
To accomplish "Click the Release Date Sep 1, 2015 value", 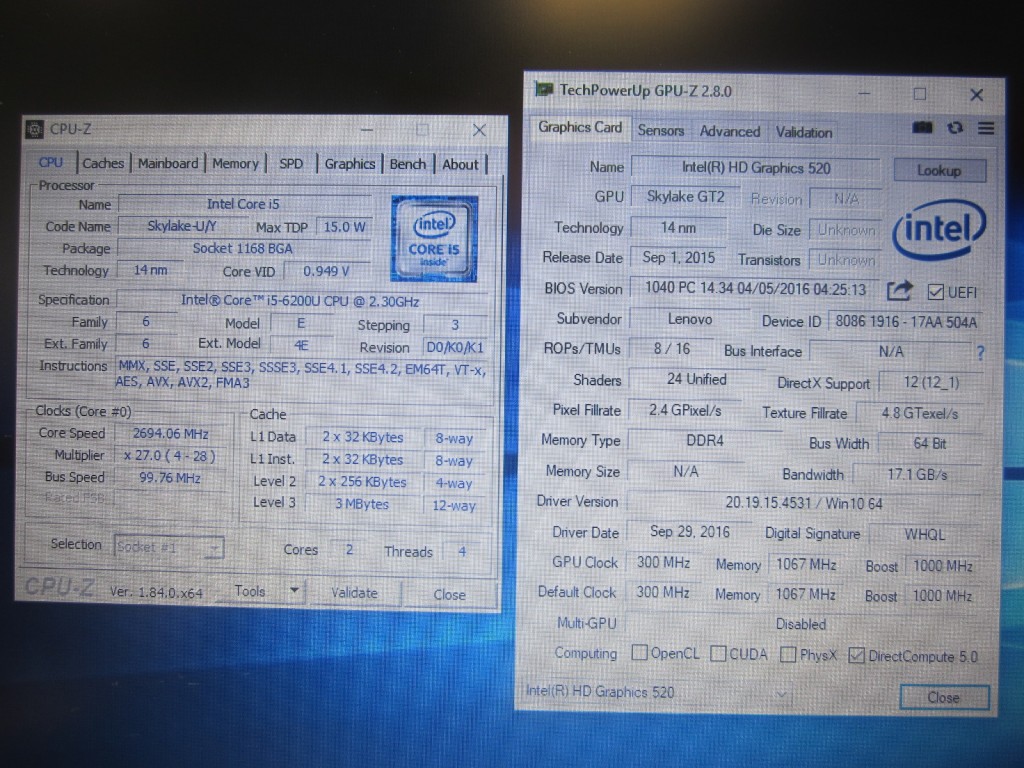I will (679, 257).
